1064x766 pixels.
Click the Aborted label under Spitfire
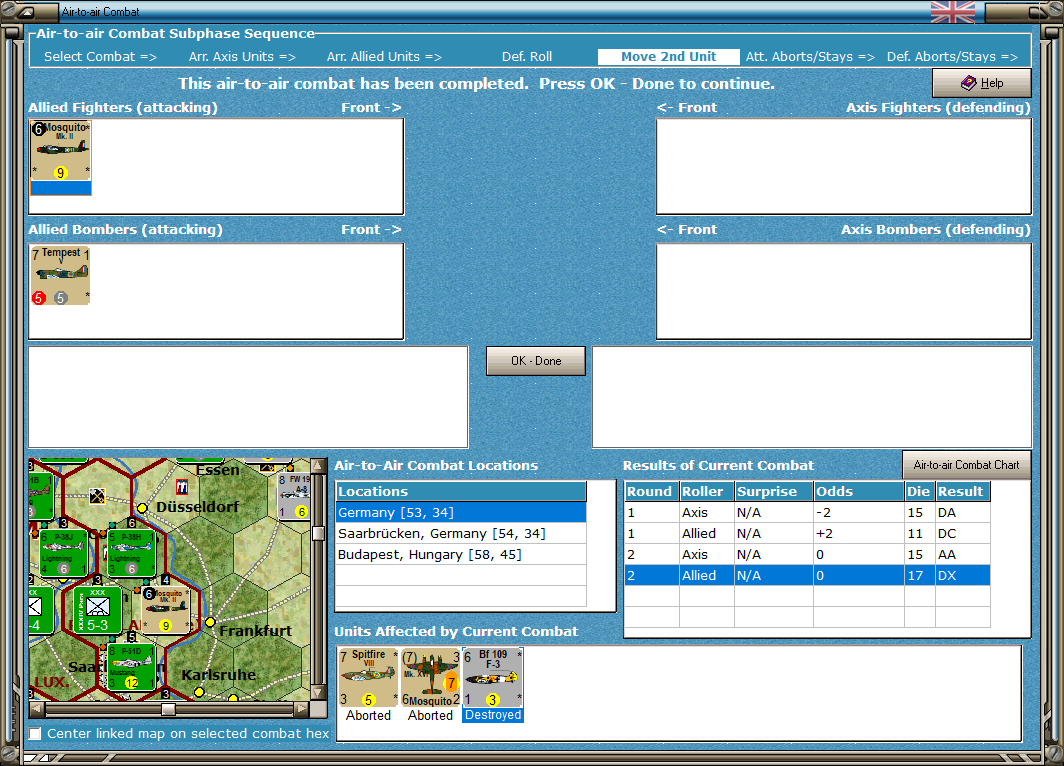368,715
